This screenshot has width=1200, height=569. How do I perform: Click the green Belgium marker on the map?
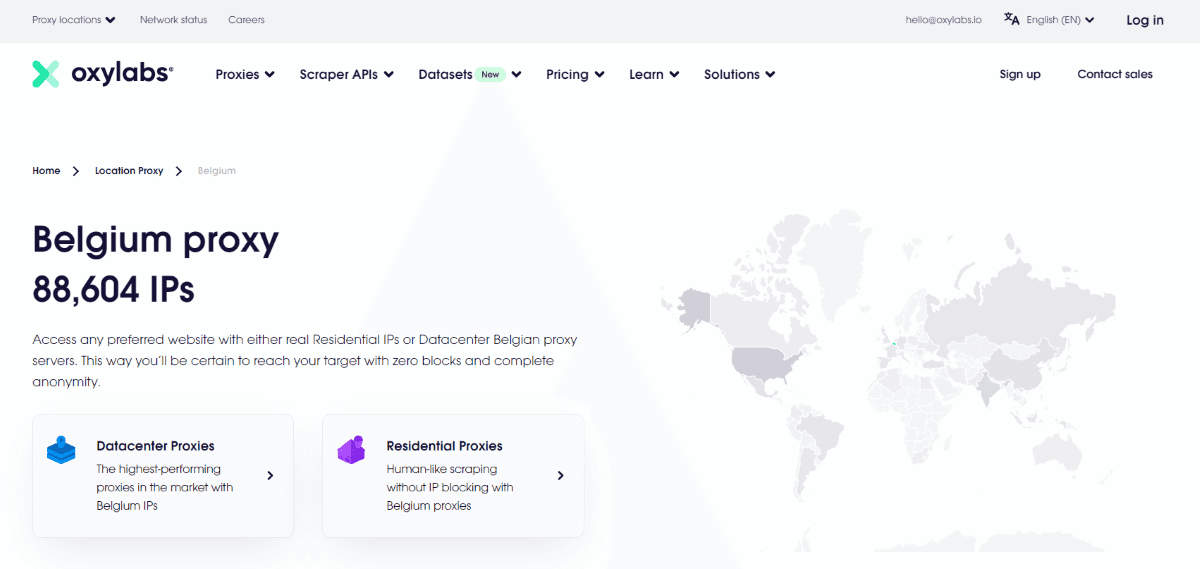894,343
